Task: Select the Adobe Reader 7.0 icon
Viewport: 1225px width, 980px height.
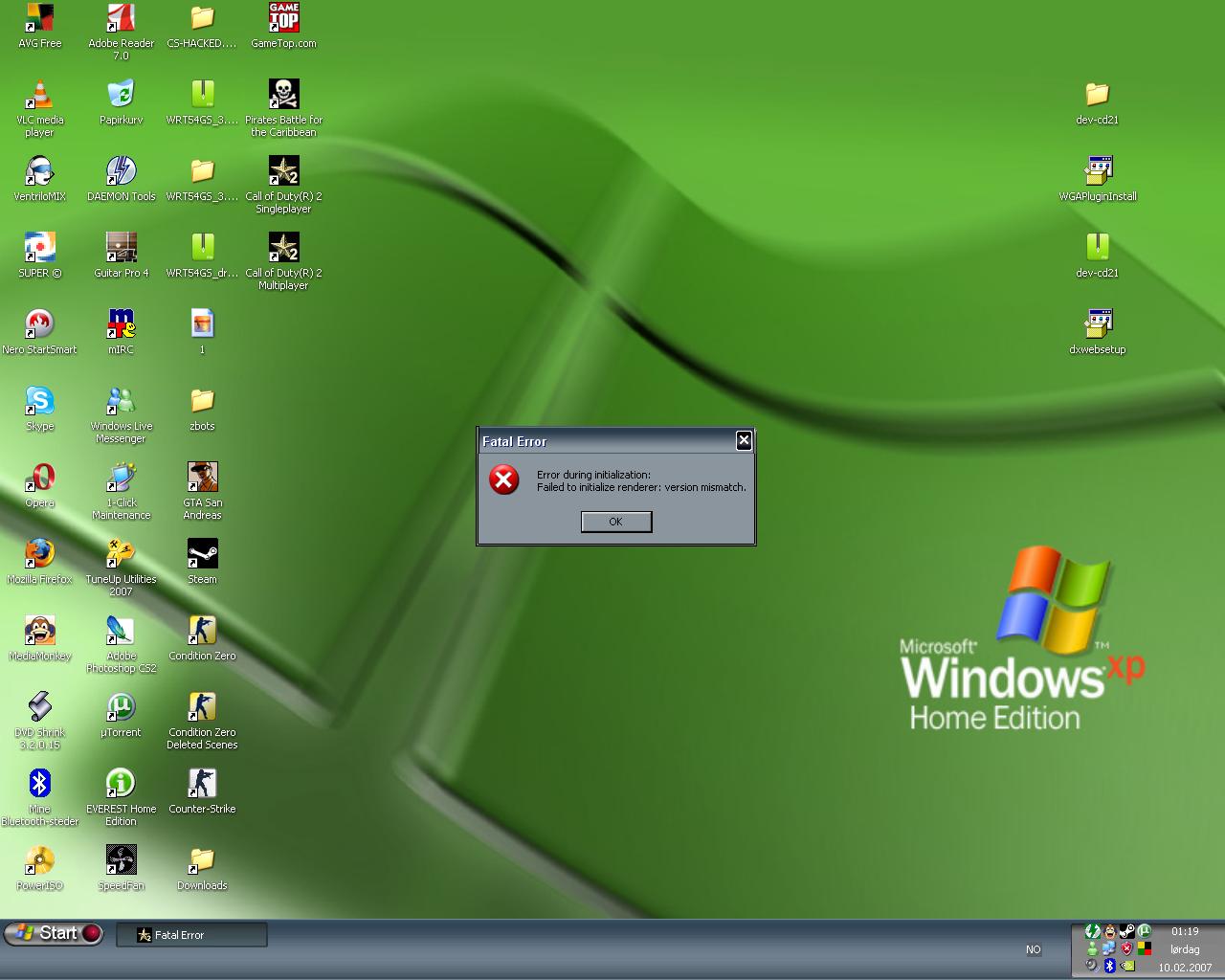Action: (121, 32)
